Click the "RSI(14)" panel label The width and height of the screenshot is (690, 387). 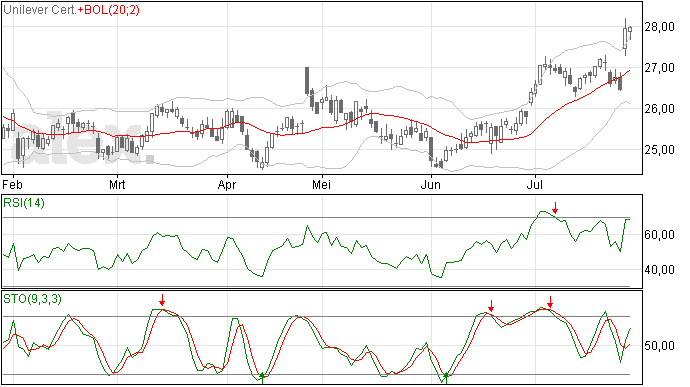(x=24, y=203)
